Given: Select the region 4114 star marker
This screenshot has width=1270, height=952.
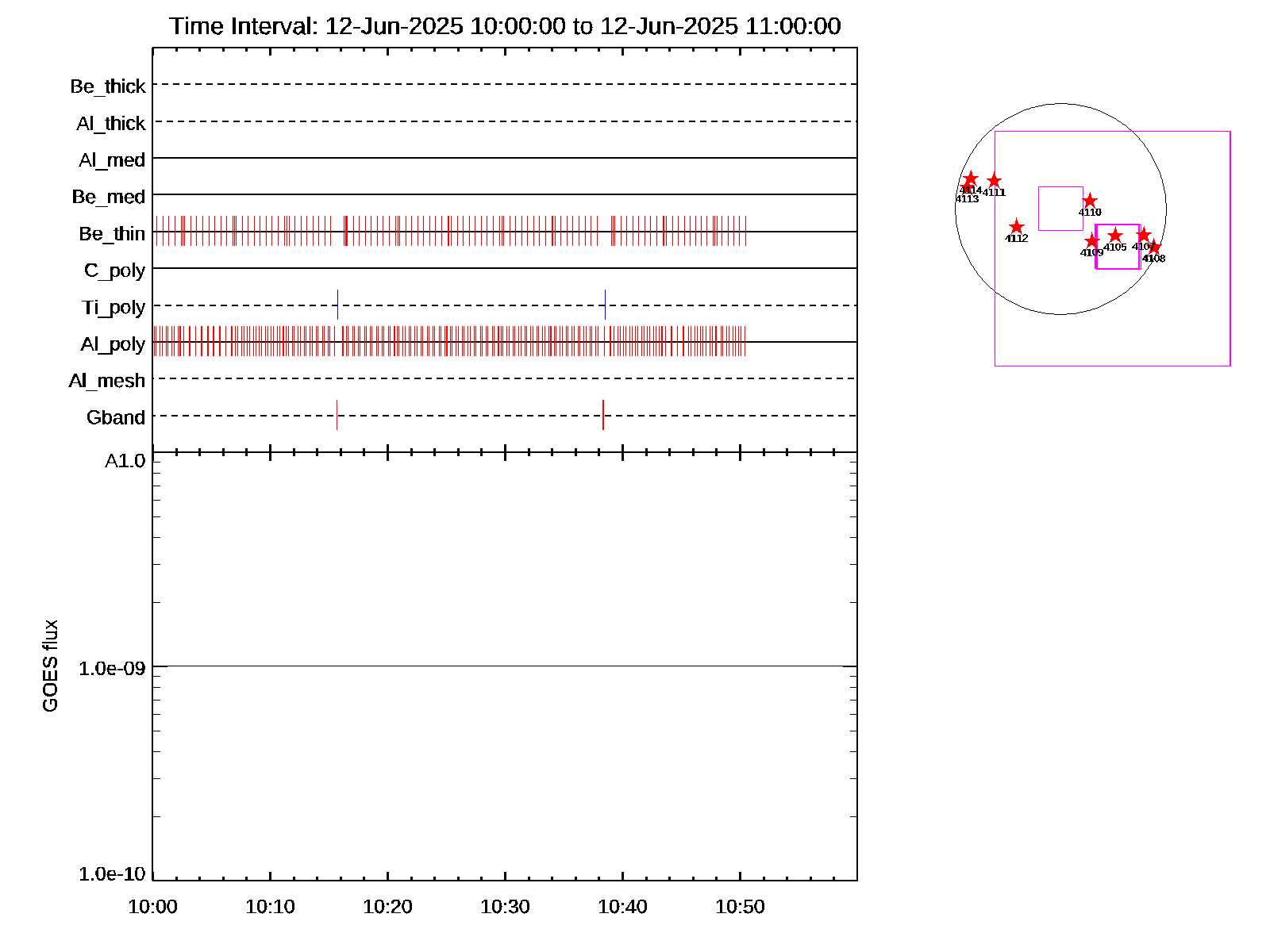Looking at the screenshot, I should [970, 178].
